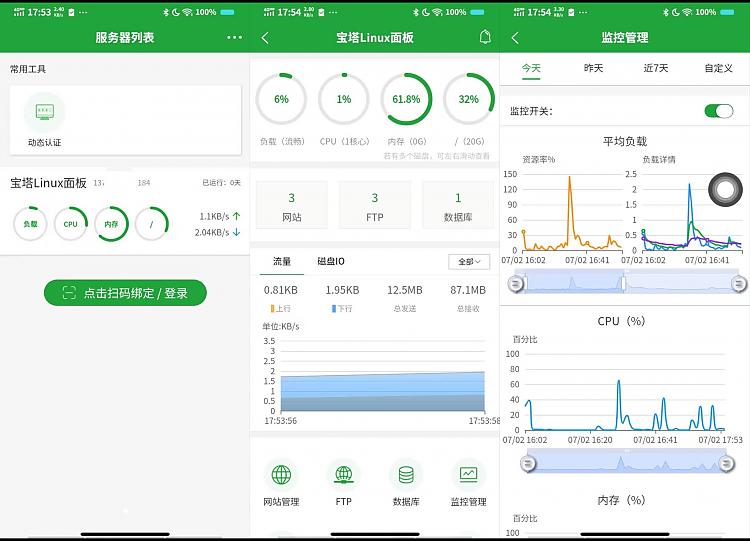Open 数据库 management icon
The width and height of the screenshot is (750, 541).
[x=406, y=475]
